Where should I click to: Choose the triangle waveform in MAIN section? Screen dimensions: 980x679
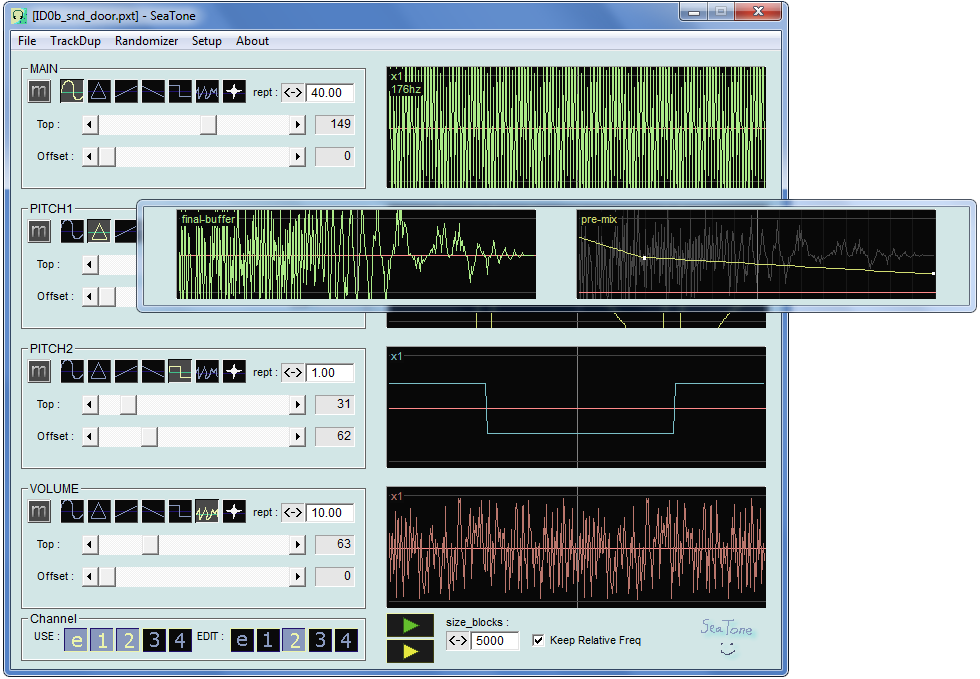[x=99, y=92]
